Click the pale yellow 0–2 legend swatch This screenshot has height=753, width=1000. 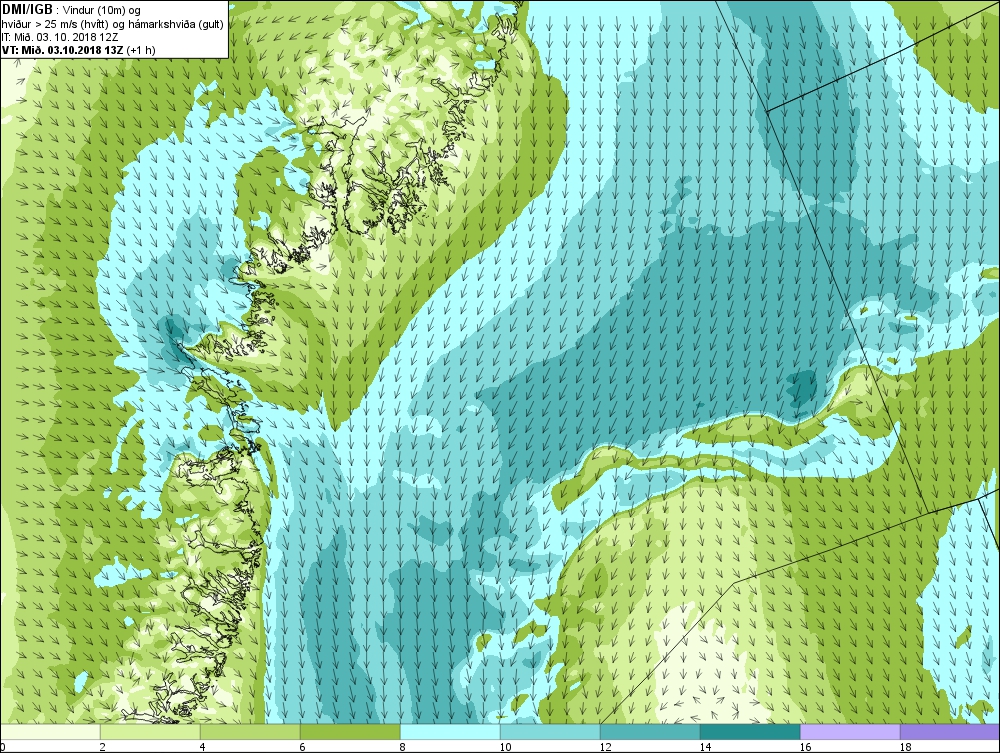click(x=50, y=731)
